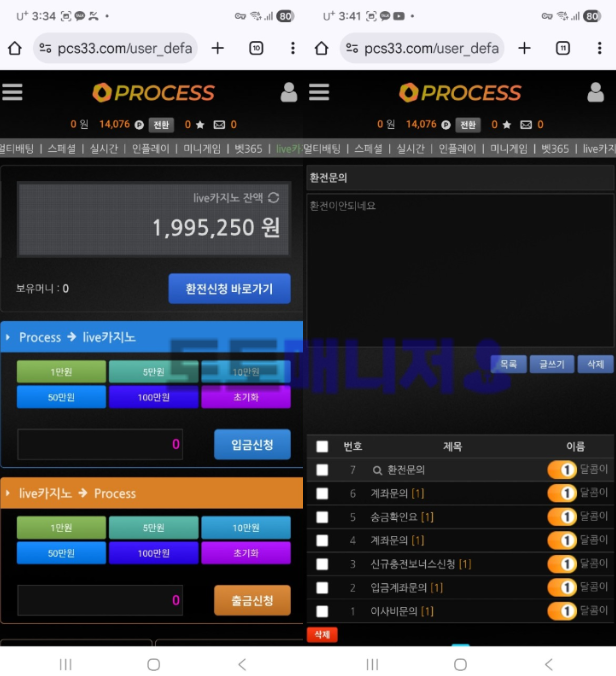The height and width of the screenshot is (676, 616).
Task: Refresh the live카지노 잔액 balance icon
Action: pos(273,198)
